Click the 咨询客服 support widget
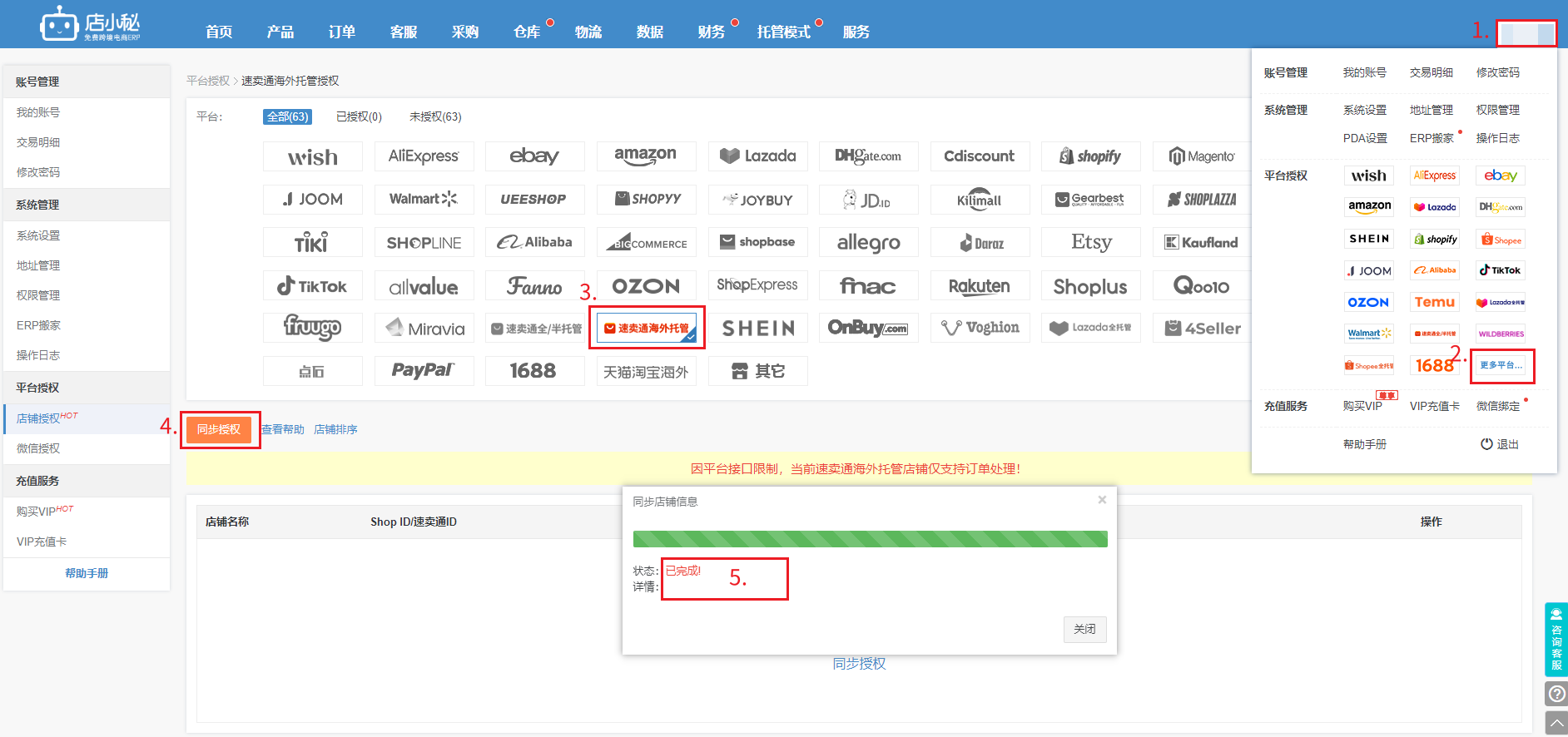The width and height of the screenshot is (1568, 737). [x=1556, y=640]
